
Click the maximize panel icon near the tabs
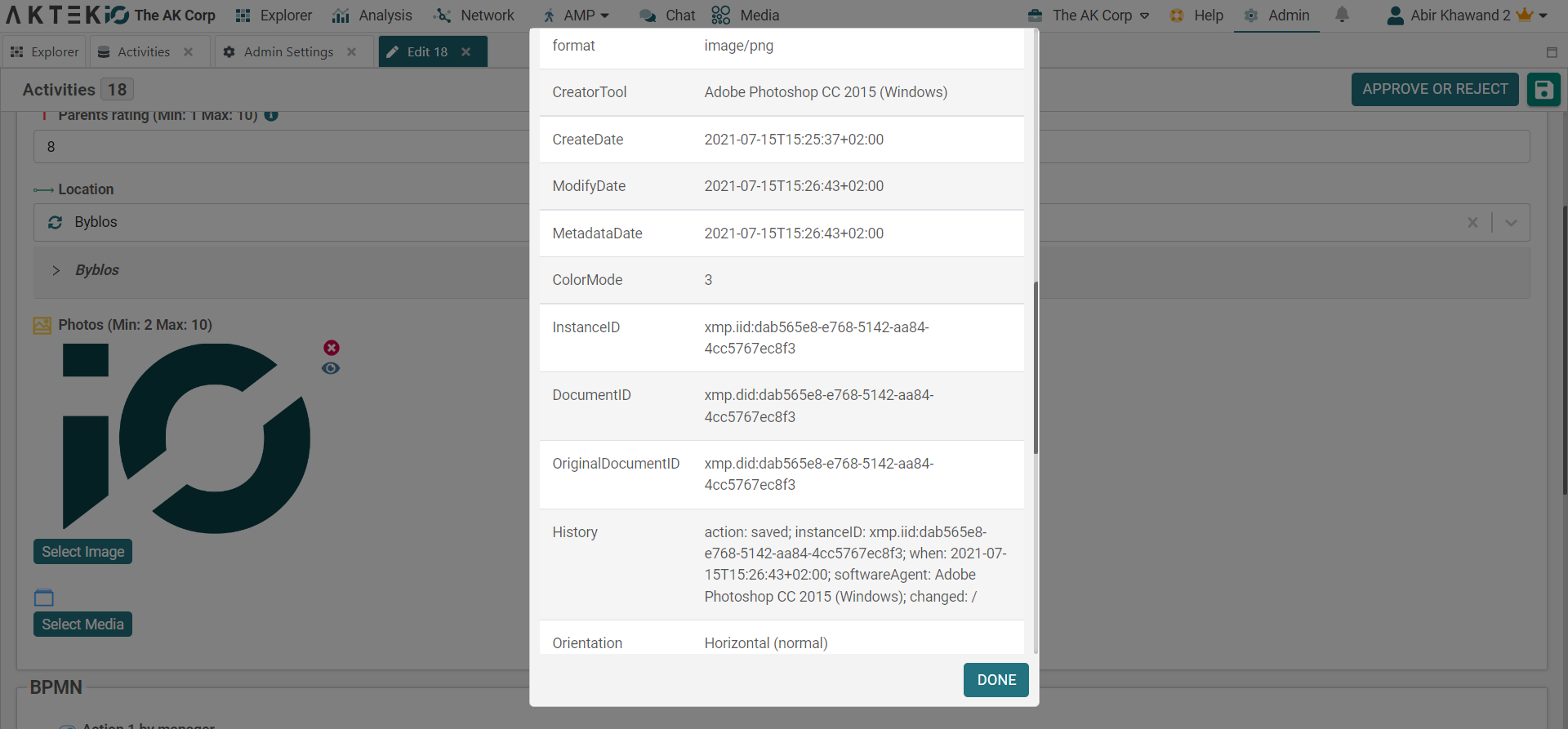pyautogui.click(x=1552, y=52)
